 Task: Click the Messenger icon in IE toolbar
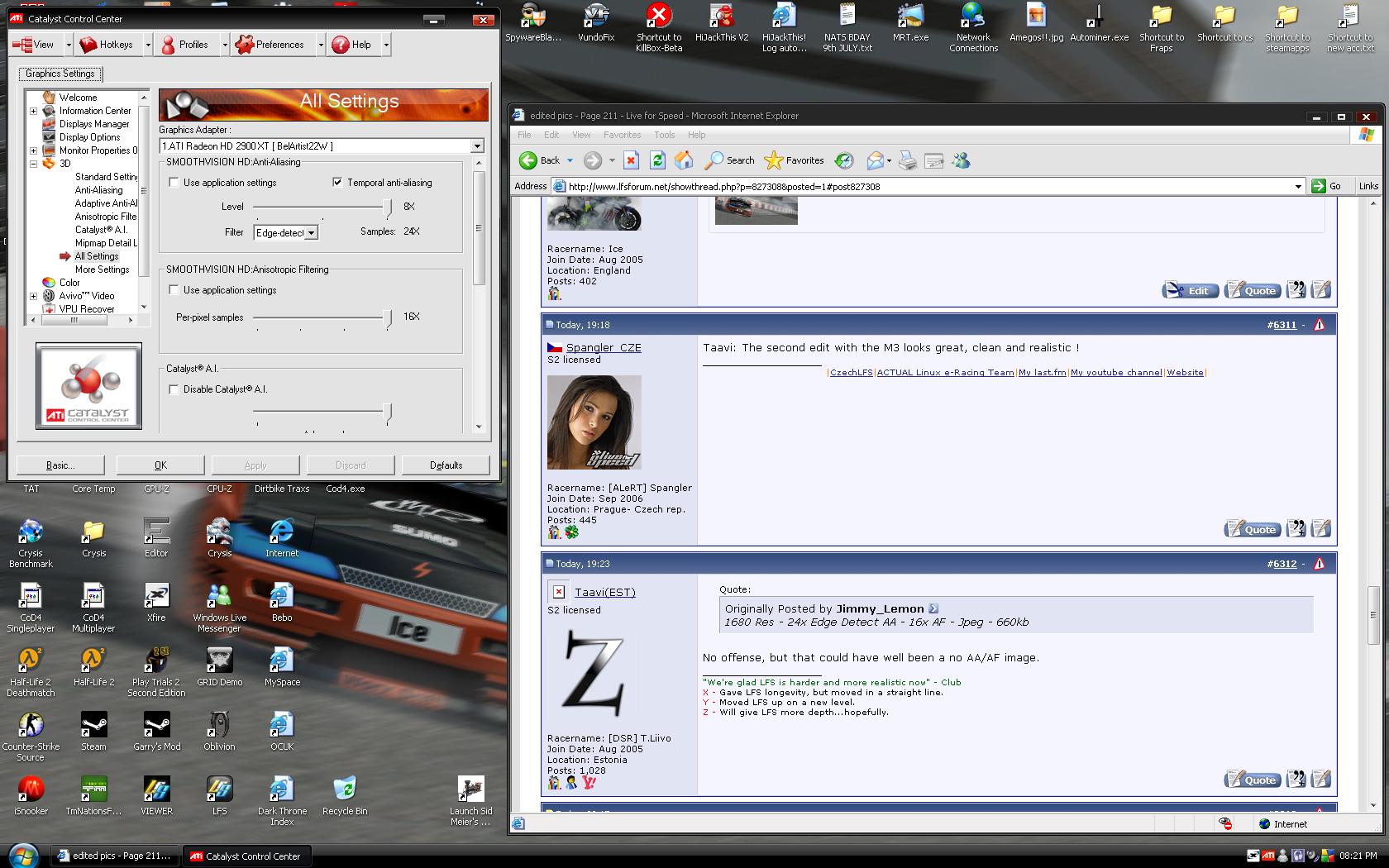pos(961,160)
